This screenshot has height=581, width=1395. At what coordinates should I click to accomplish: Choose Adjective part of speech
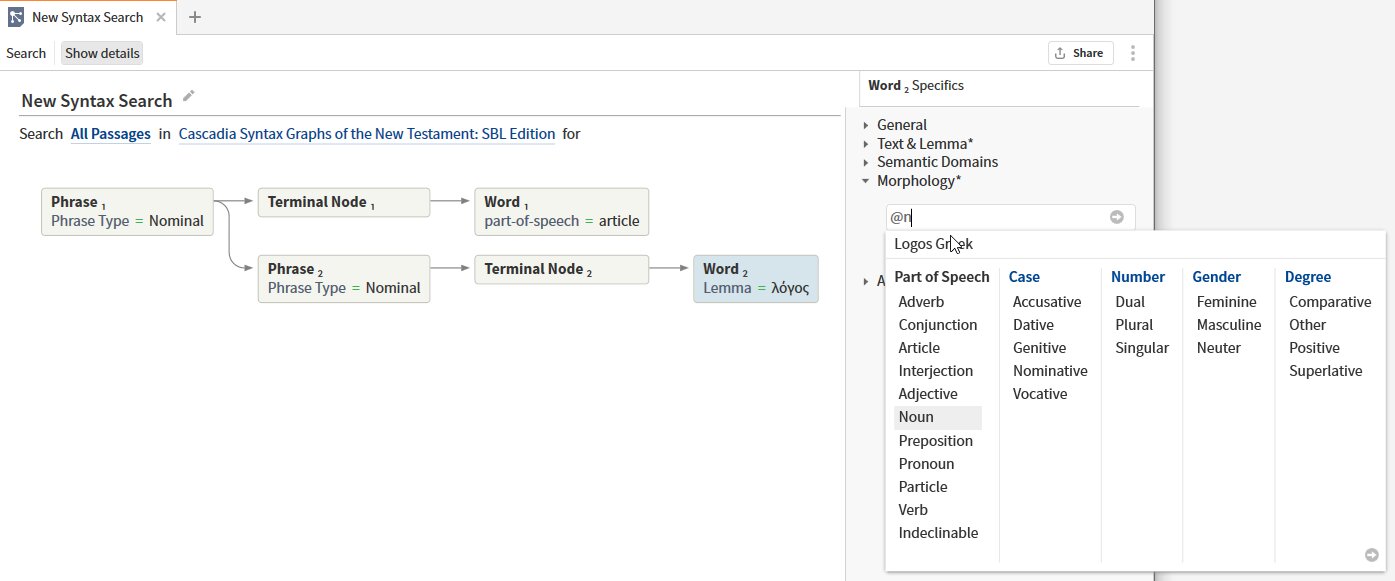click(928, 394)
